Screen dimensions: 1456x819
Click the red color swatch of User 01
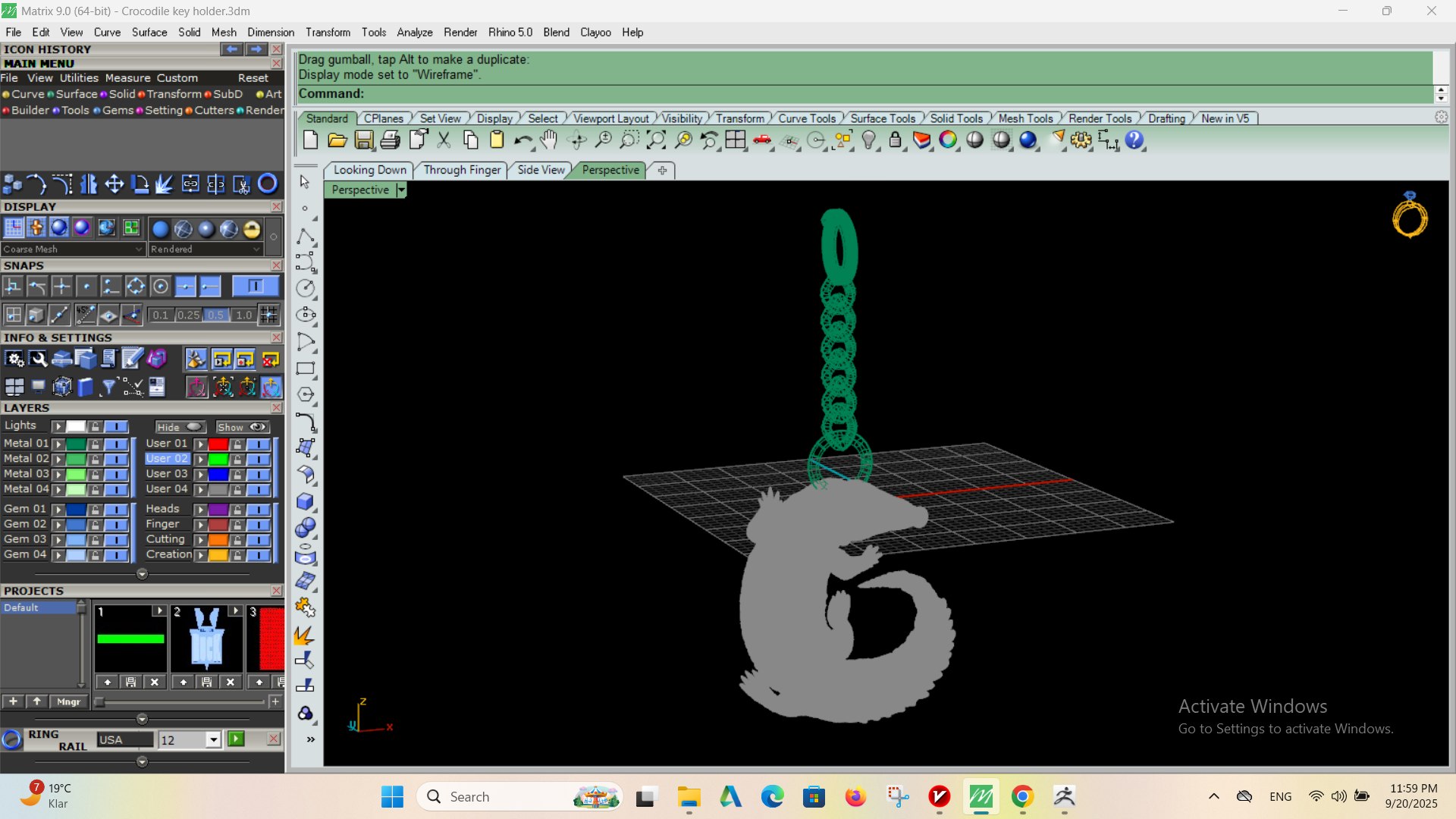tap(218, 444)
